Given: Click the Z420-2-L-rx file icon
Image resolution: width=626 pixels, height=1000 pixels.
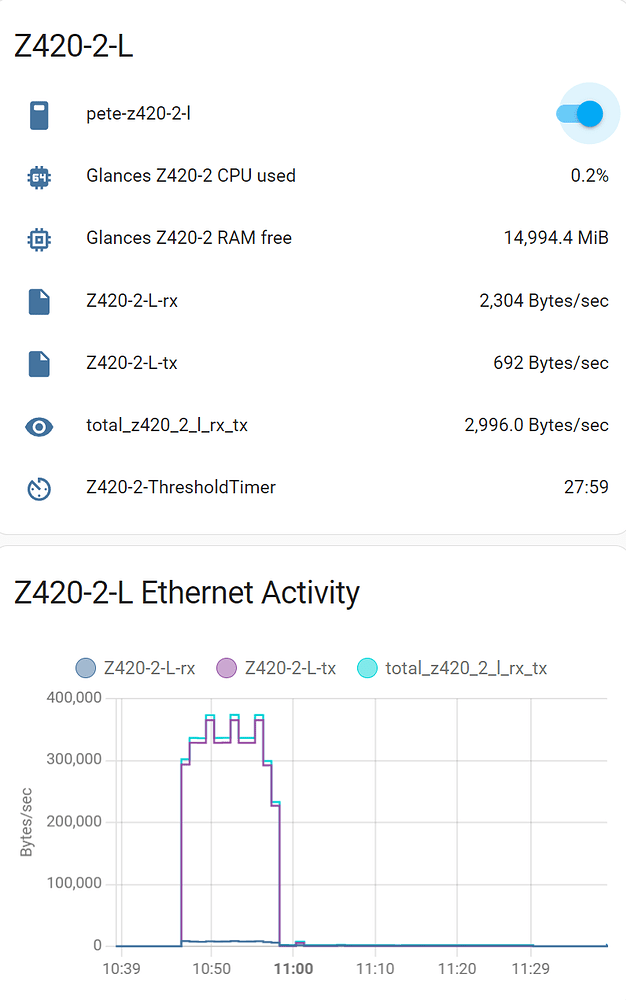Looking at the screenshot, I should tap(39, 302).
